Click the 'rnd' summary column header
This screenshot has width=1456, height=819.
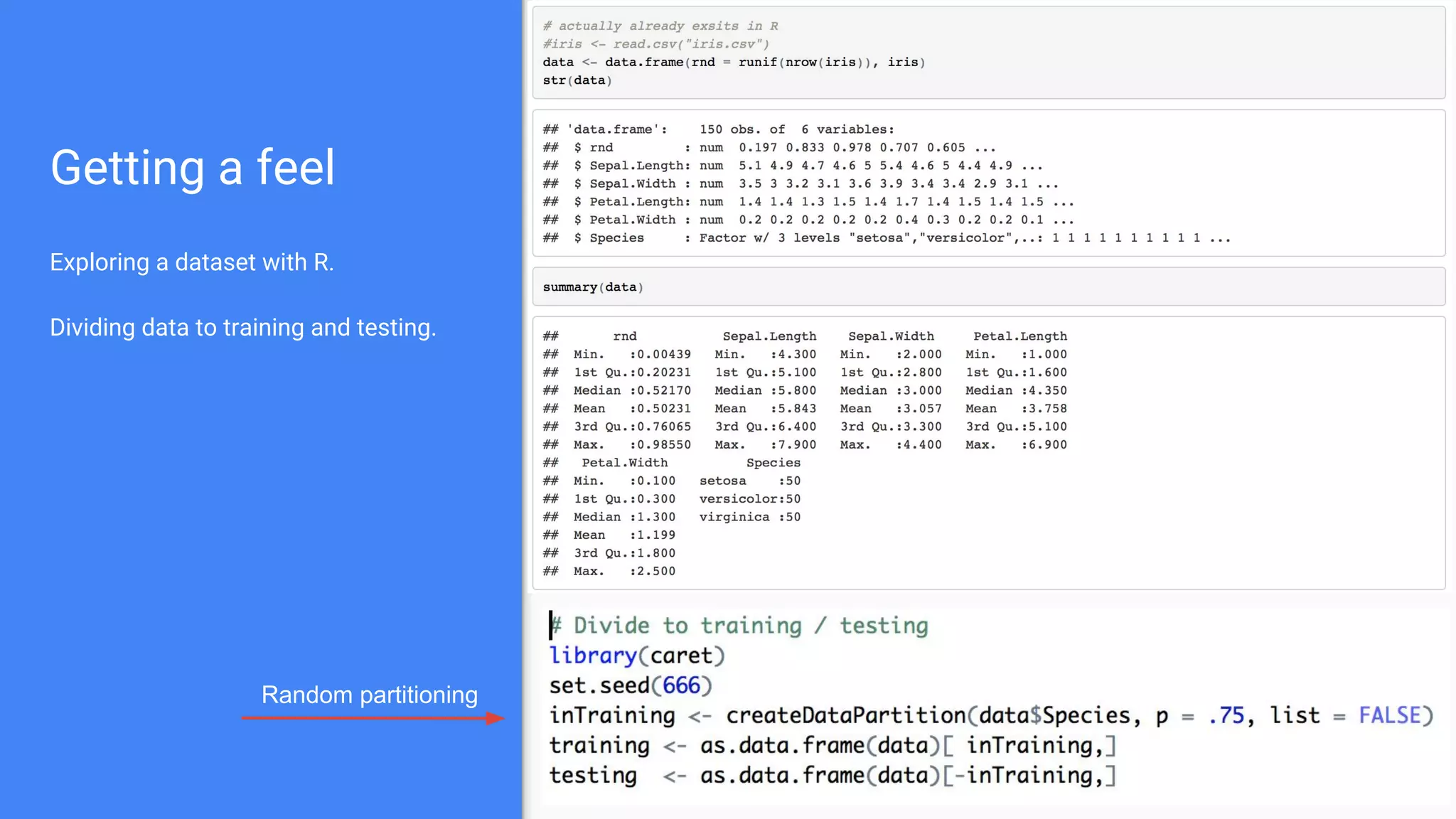(625, 336)
